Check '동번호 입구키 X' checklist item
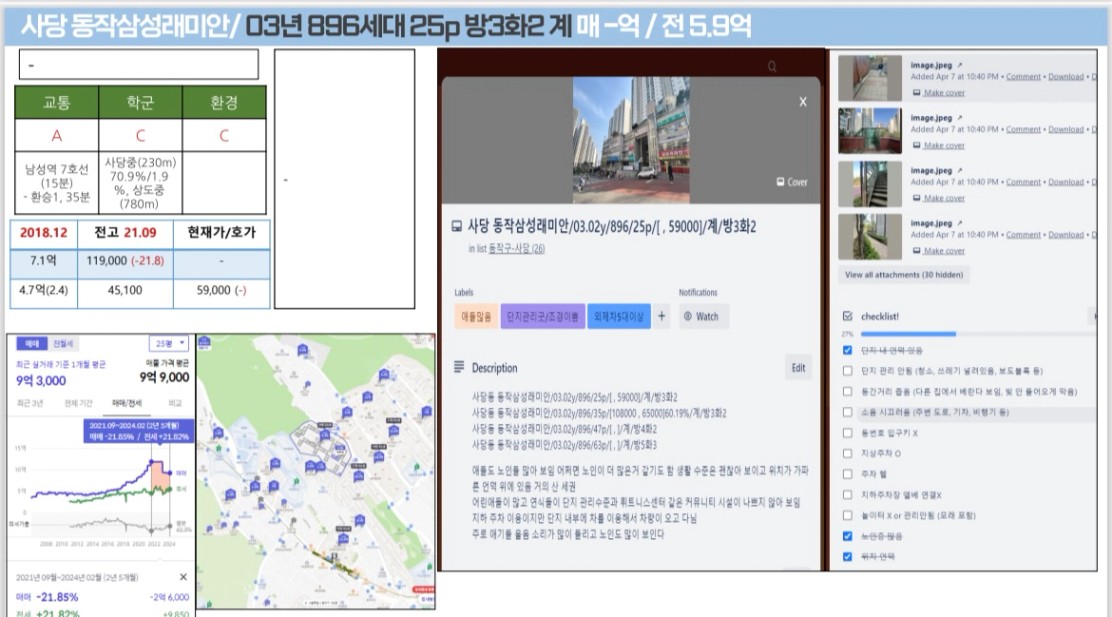This screenshot has height=617, width=1112. (847, 433)
